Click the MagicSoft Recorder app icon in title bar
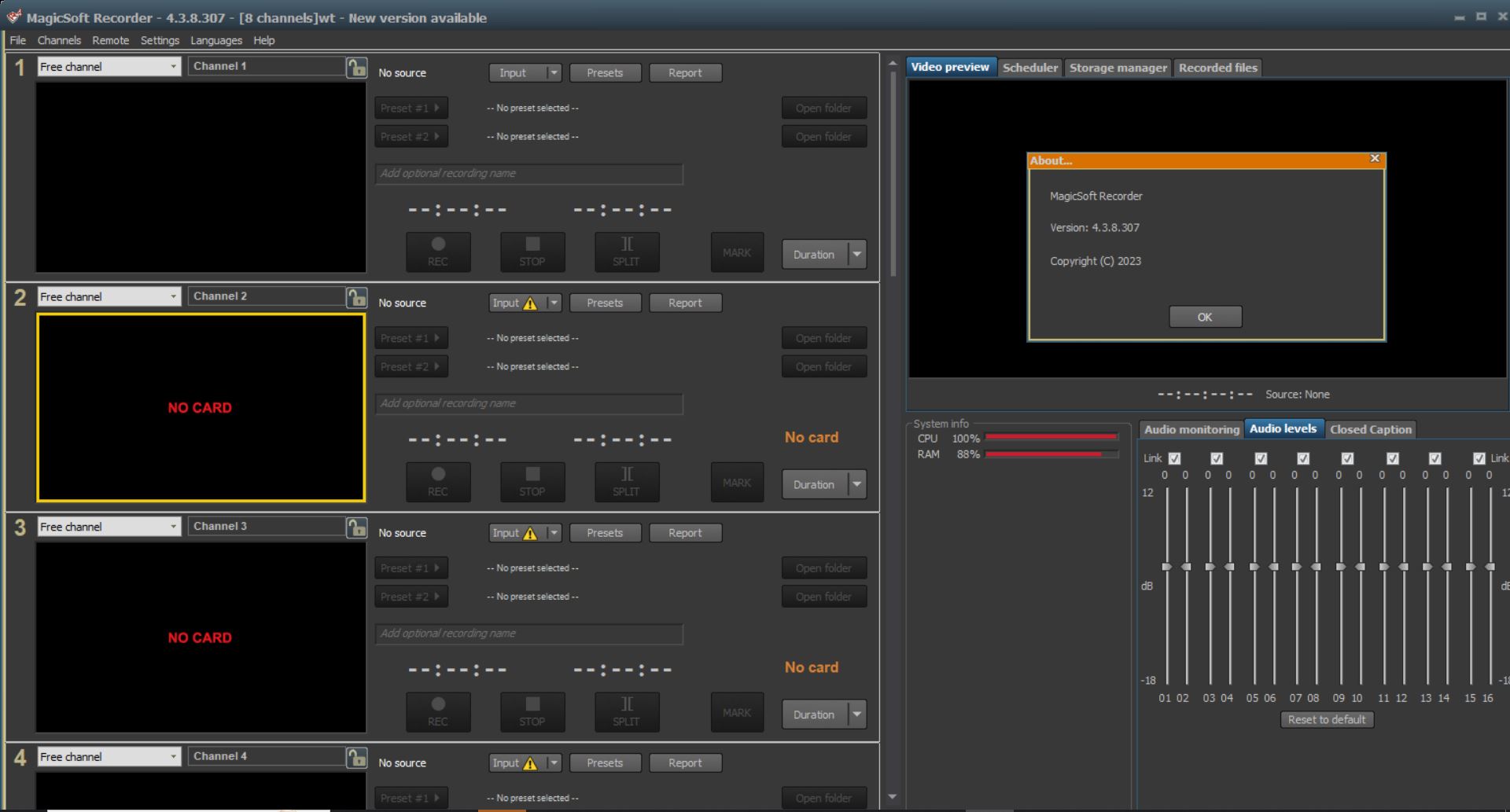 (13, 17)
